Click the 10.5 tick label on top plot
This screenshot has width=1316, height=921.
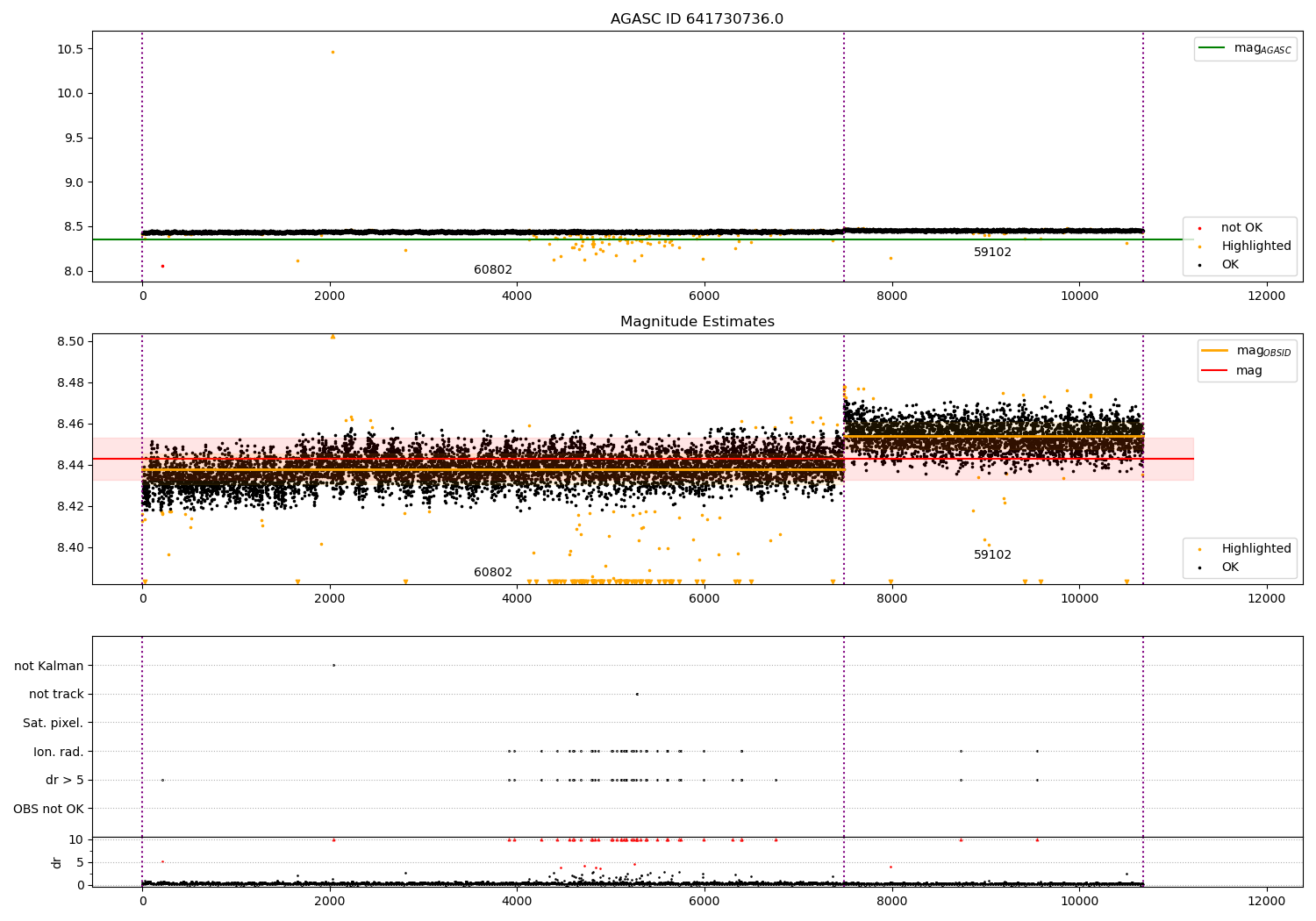pos(70,49)
